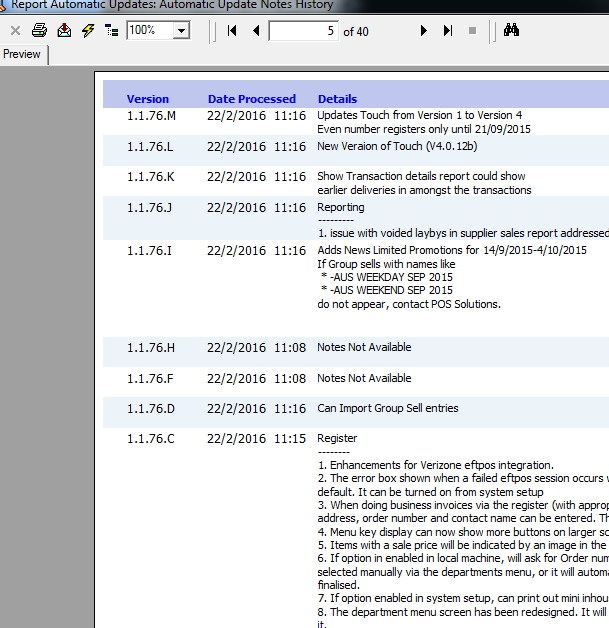Image resolution: width=609 pixels, height=628 pixels.
Task: Click 'Even number registers only until 21/09/2015'
Action: (x=424, y=129)
